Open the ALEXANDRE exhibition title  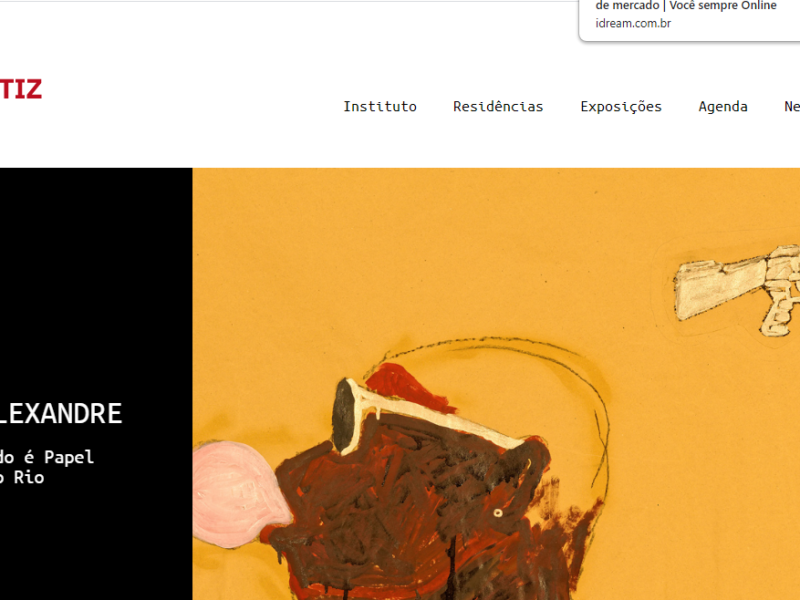[x=61, y=413]
